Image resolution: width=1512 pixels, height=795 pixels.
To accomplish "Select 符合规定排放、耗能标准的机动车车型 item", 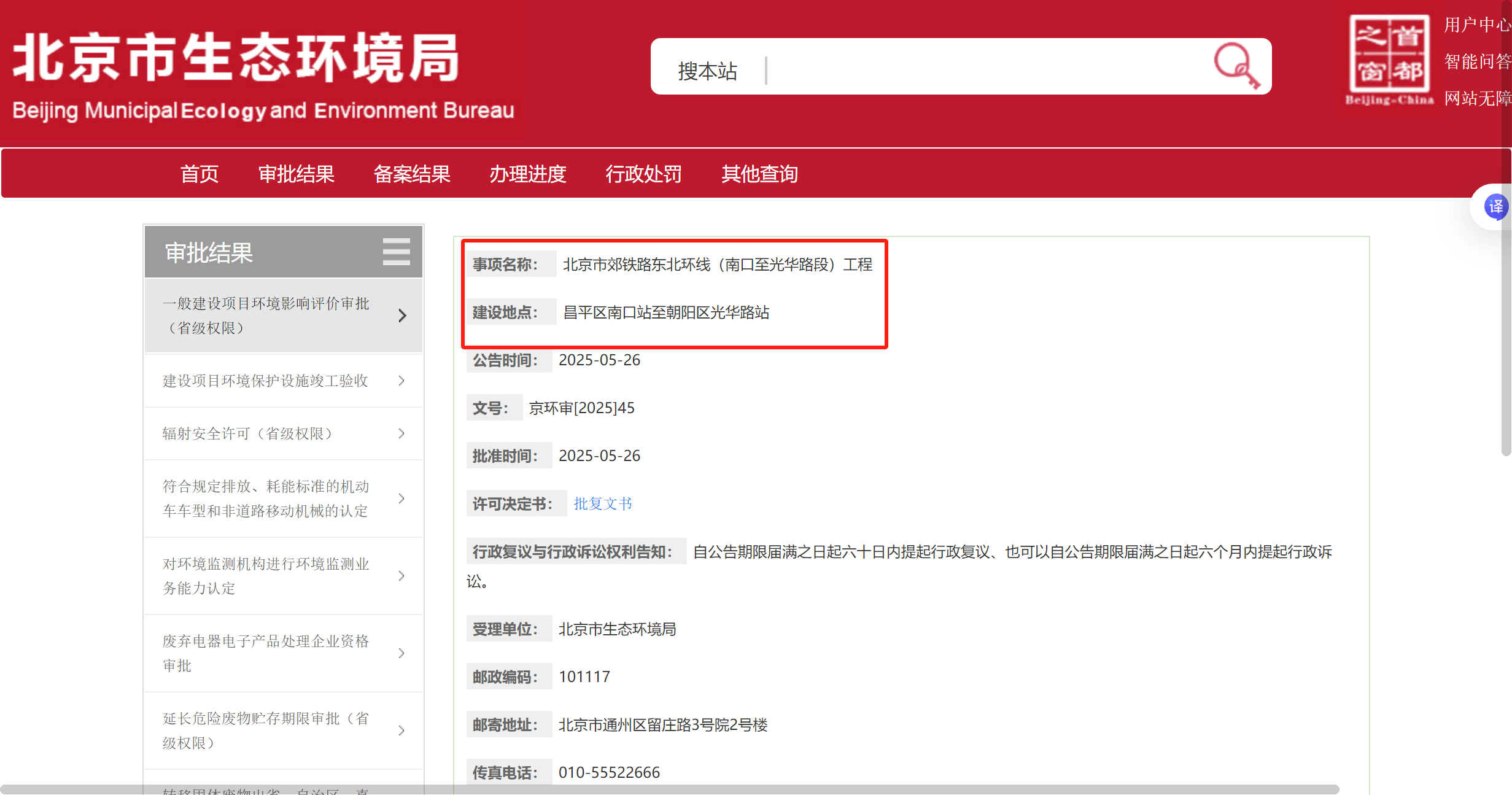I will (x=284, y=498).
